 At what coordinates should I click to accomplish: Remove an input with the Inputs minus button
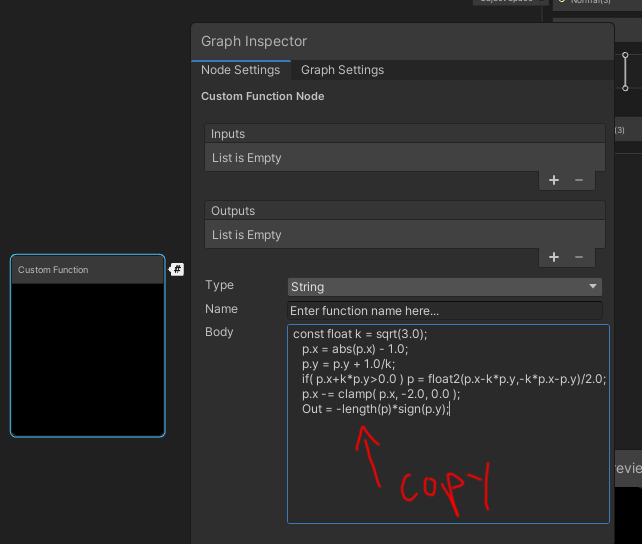[579, 180]
